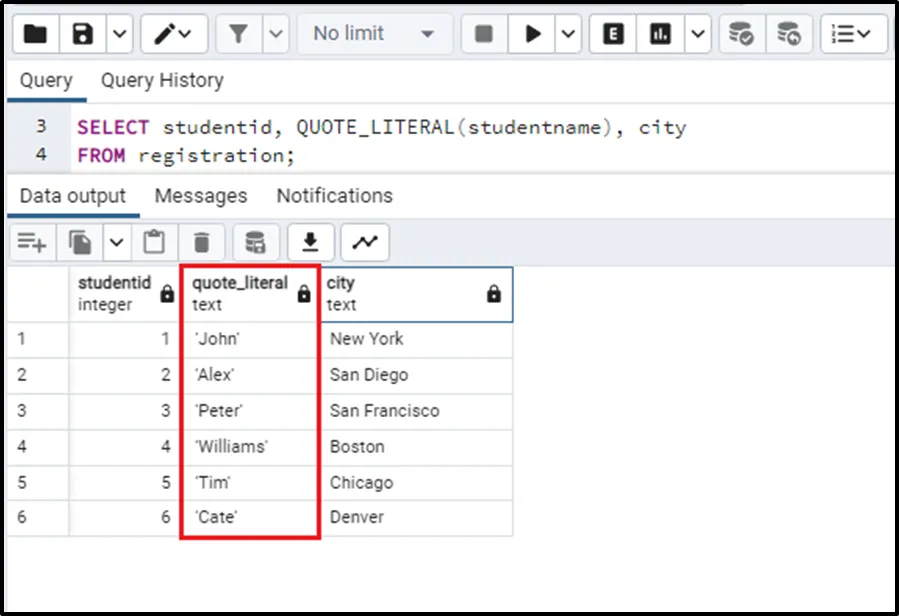Click the Stop query square button

(484, 34)
